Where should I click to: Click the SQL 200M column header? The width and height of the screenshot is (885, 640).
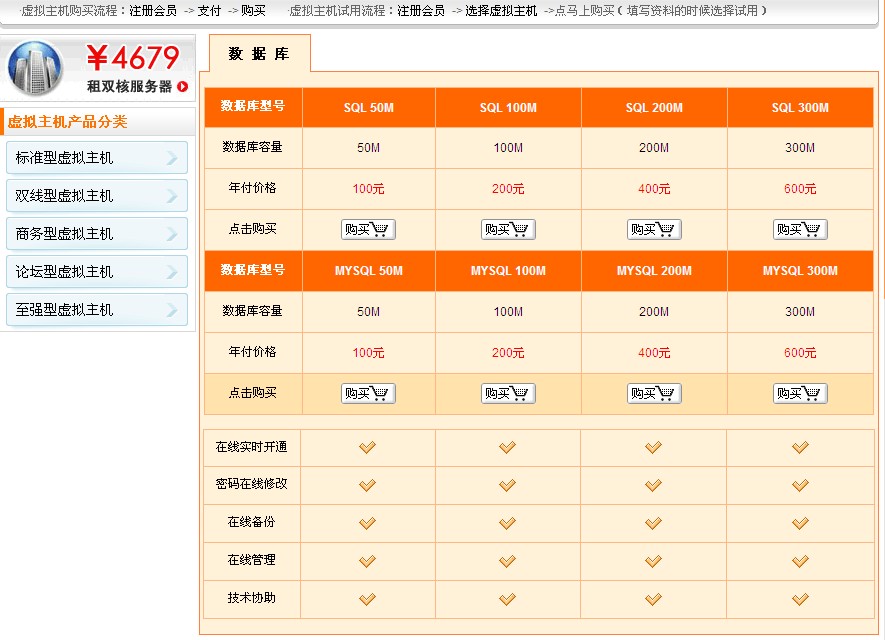coord(654,107)
